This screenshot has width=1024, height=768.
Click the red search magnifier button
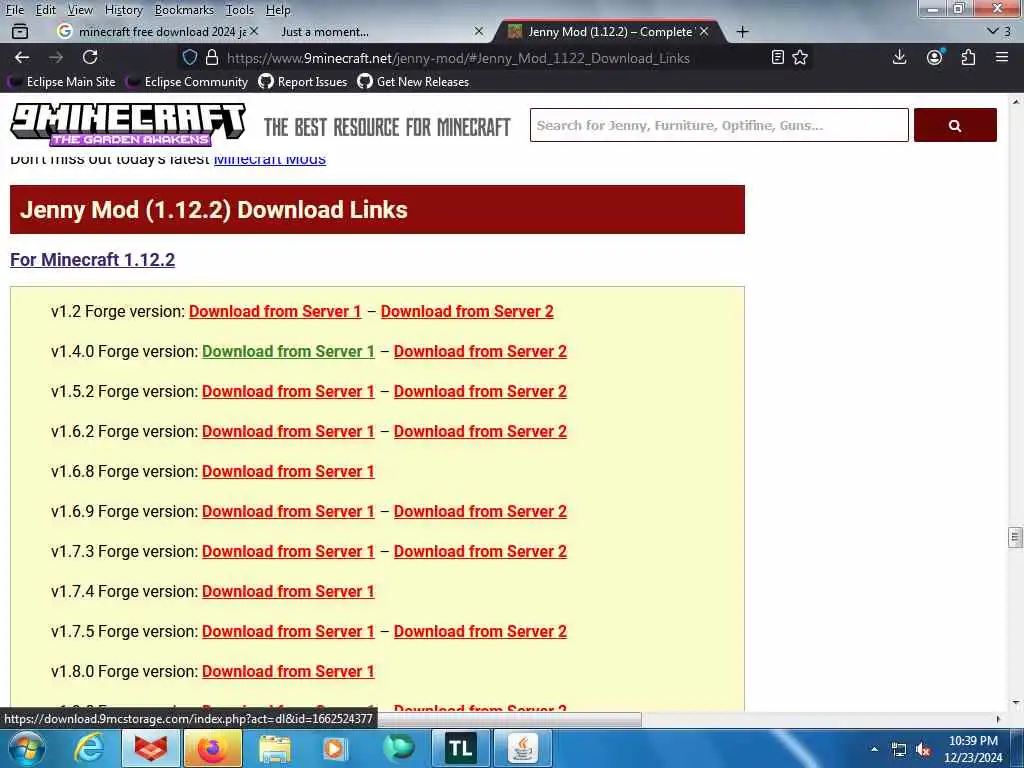point(955,125)
